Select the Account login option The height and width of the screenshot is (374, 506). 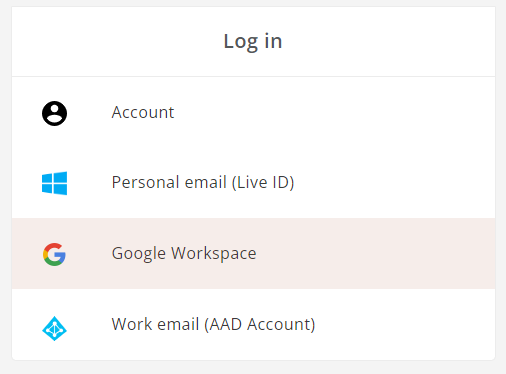pos(253,113)
